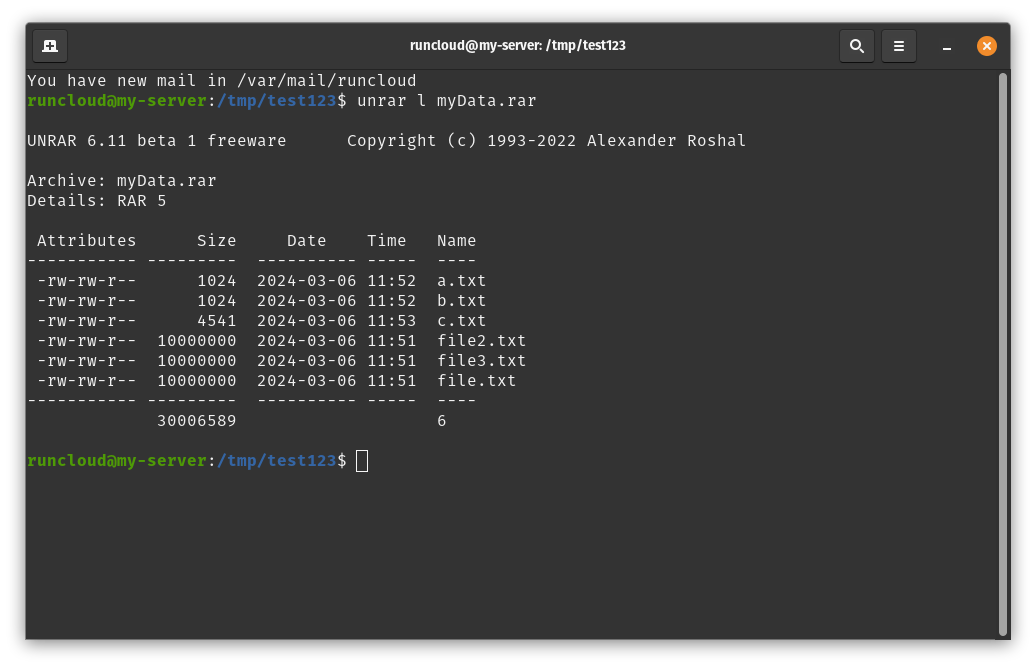This screenshot has width=1036, height=668.
Task: Click the a.txt filename in the listing
Action: tap(461, 281)
